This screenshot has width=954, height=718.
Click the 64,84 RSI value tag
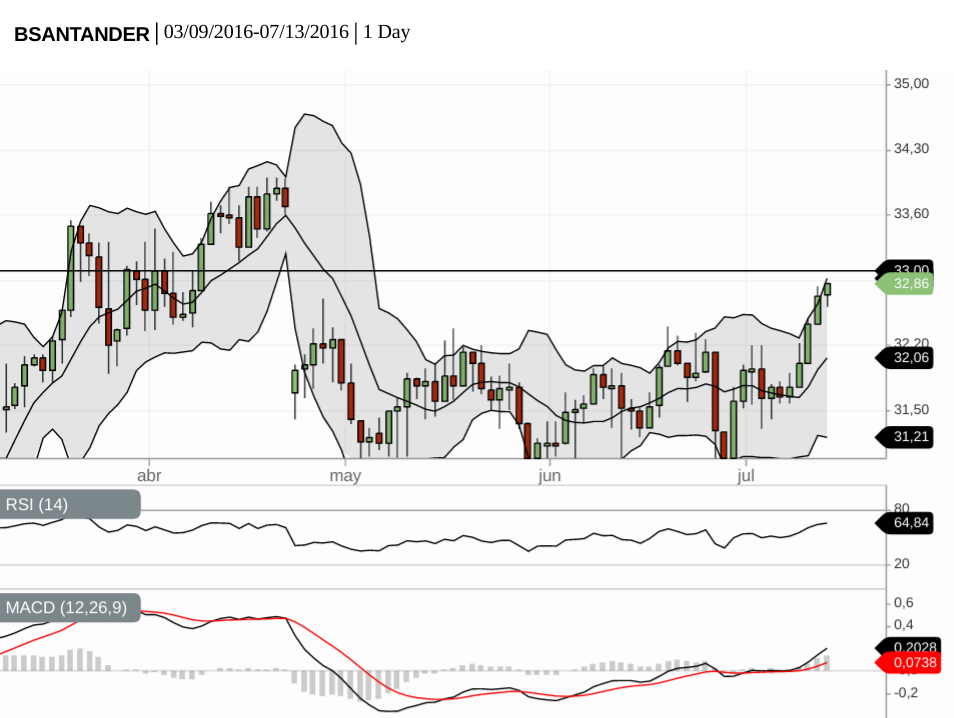point(905,523)
